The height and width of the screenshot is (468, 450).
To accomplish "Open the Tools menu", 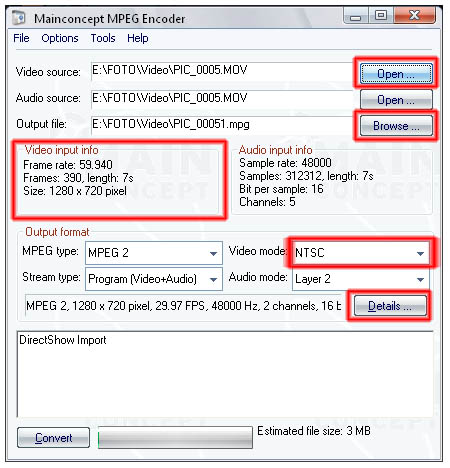I will pos(103,38).
